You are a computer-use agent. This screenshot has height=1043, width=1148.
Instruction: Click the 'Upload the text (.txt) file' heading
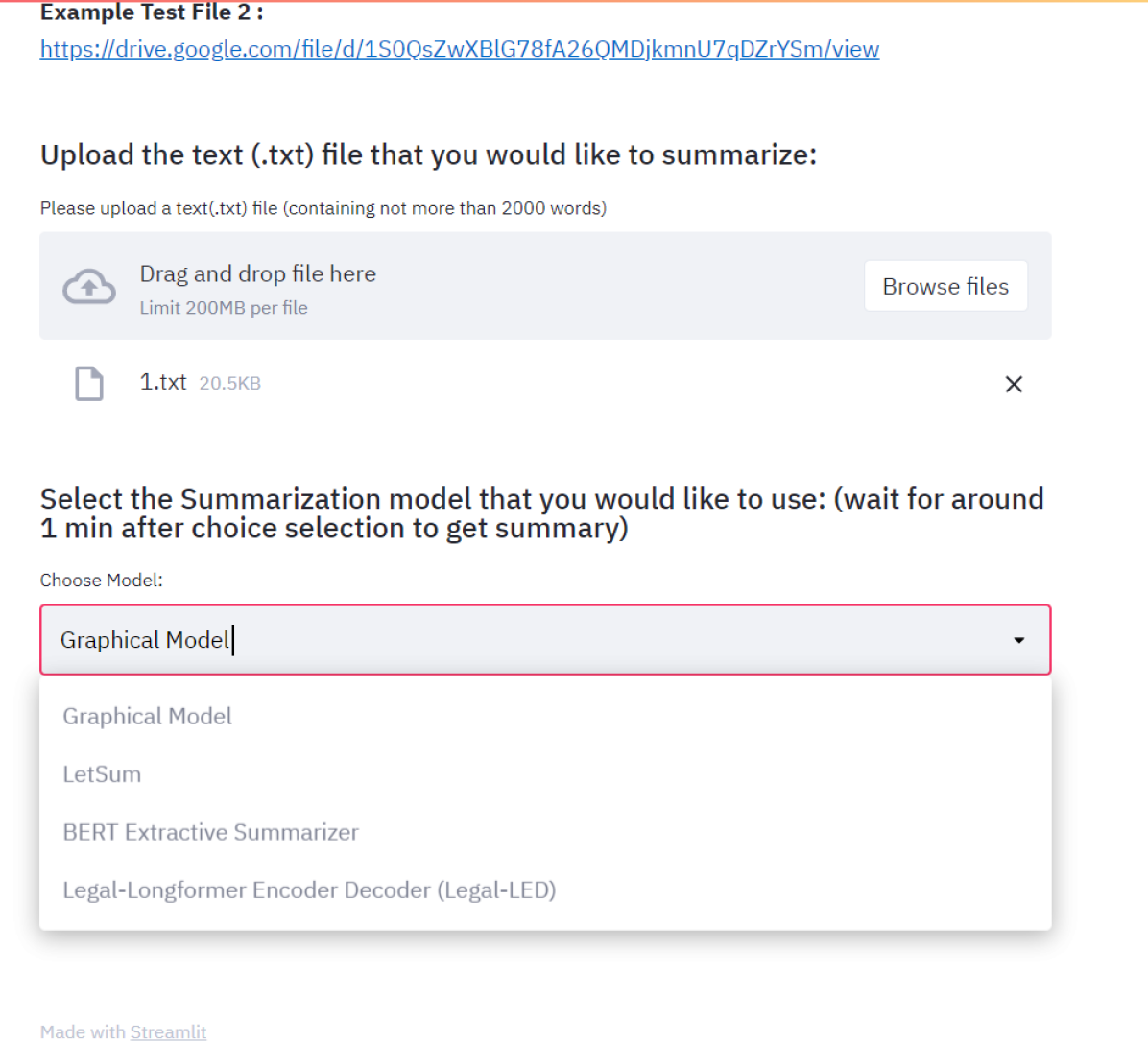pos(428,154)
